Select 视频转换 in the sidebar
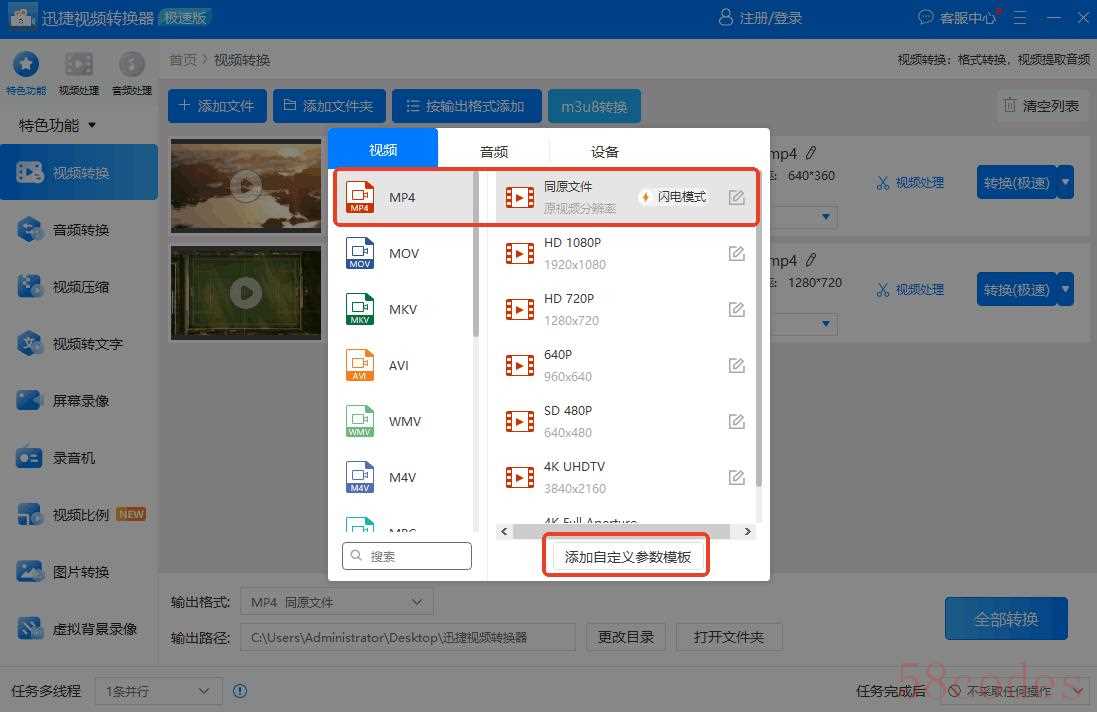1097x712 pixels. click(x=79, y=173)
